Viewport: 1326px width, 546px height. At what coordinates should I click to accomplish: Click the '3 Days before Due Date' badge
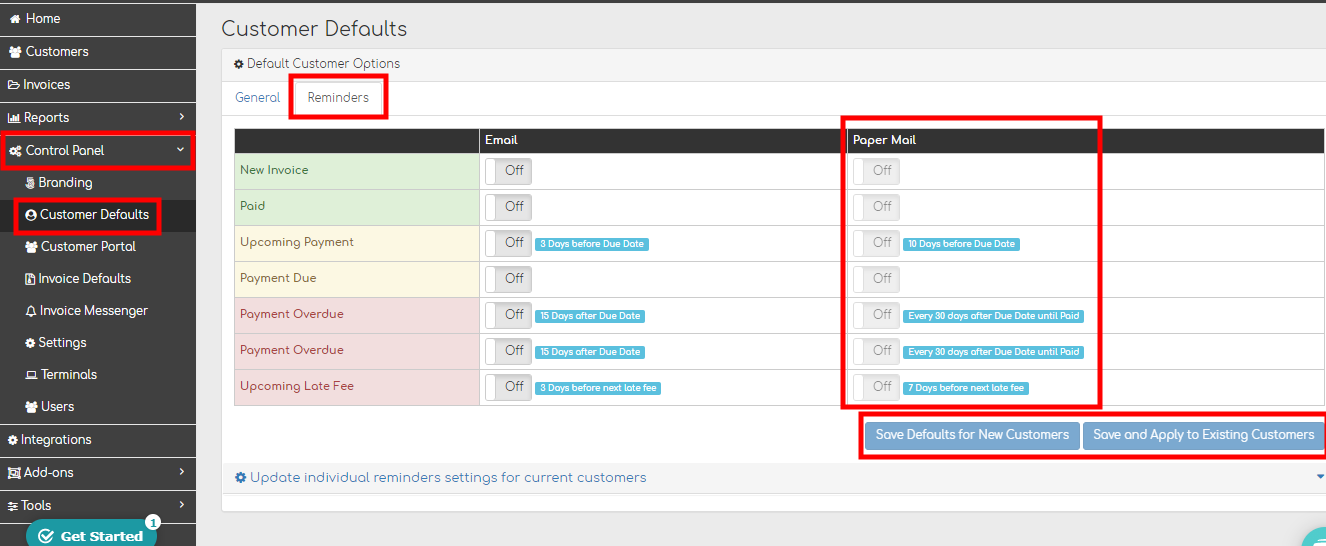click(592, 244)
